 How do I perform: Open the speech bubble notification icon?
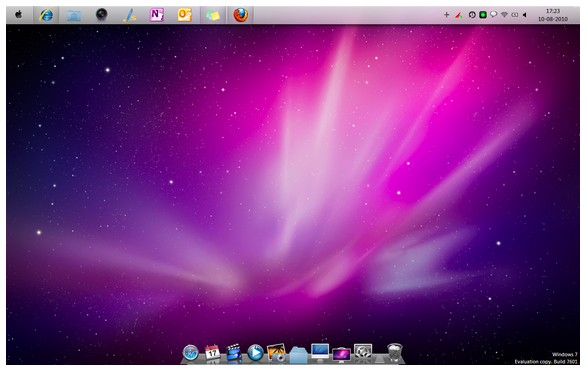point(494,15)
